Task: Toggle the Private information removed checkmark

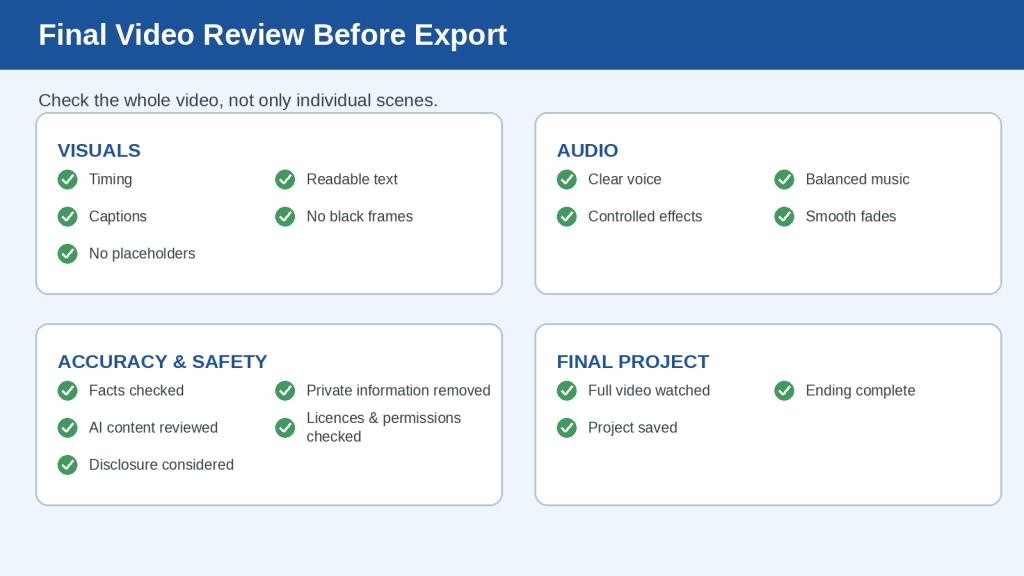Action: point(285,391)
